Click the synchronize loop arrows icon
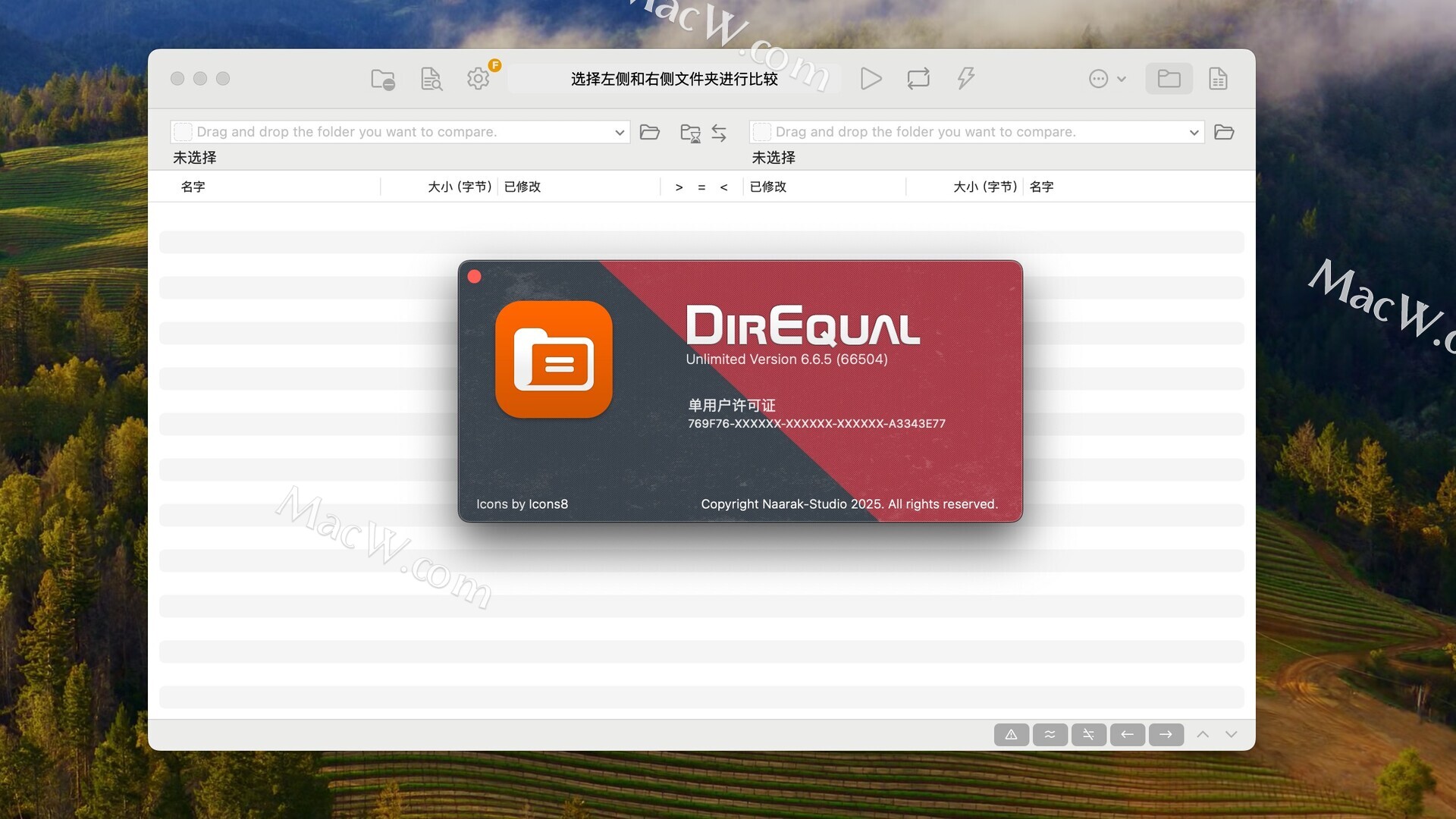 918,79
